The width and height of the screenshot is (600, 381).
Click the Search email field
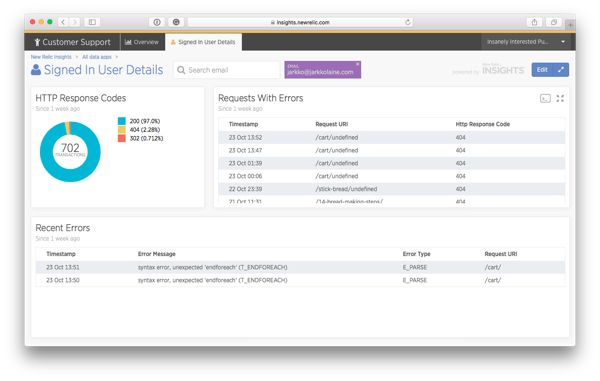(227, 70)
